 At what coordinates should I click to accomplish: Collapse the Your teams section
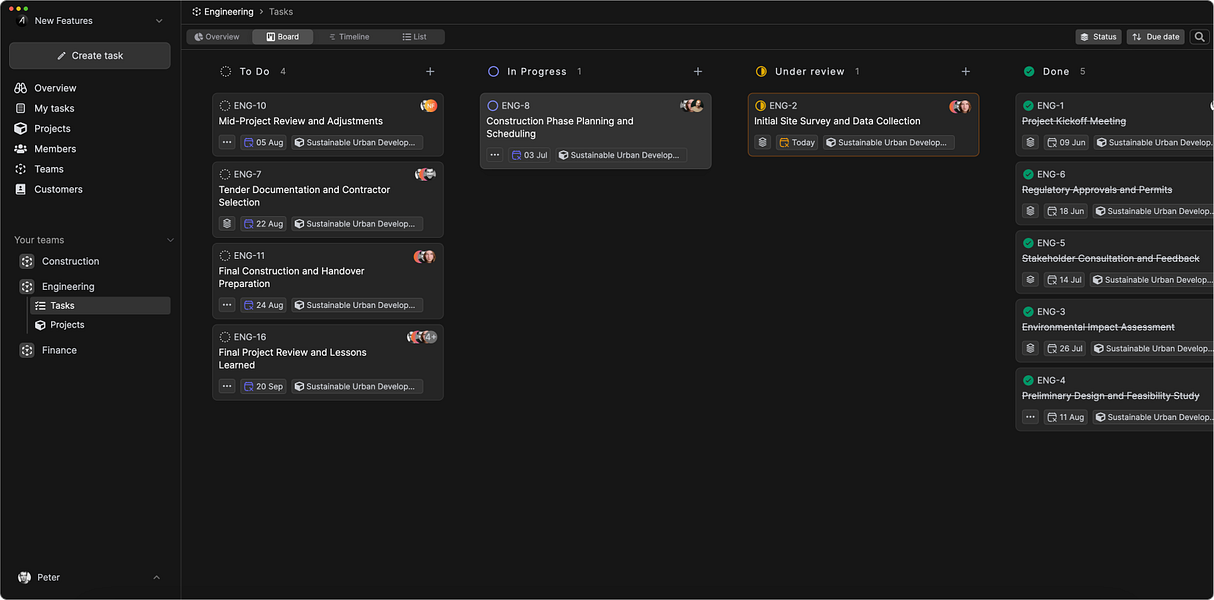tap(170, 240)
